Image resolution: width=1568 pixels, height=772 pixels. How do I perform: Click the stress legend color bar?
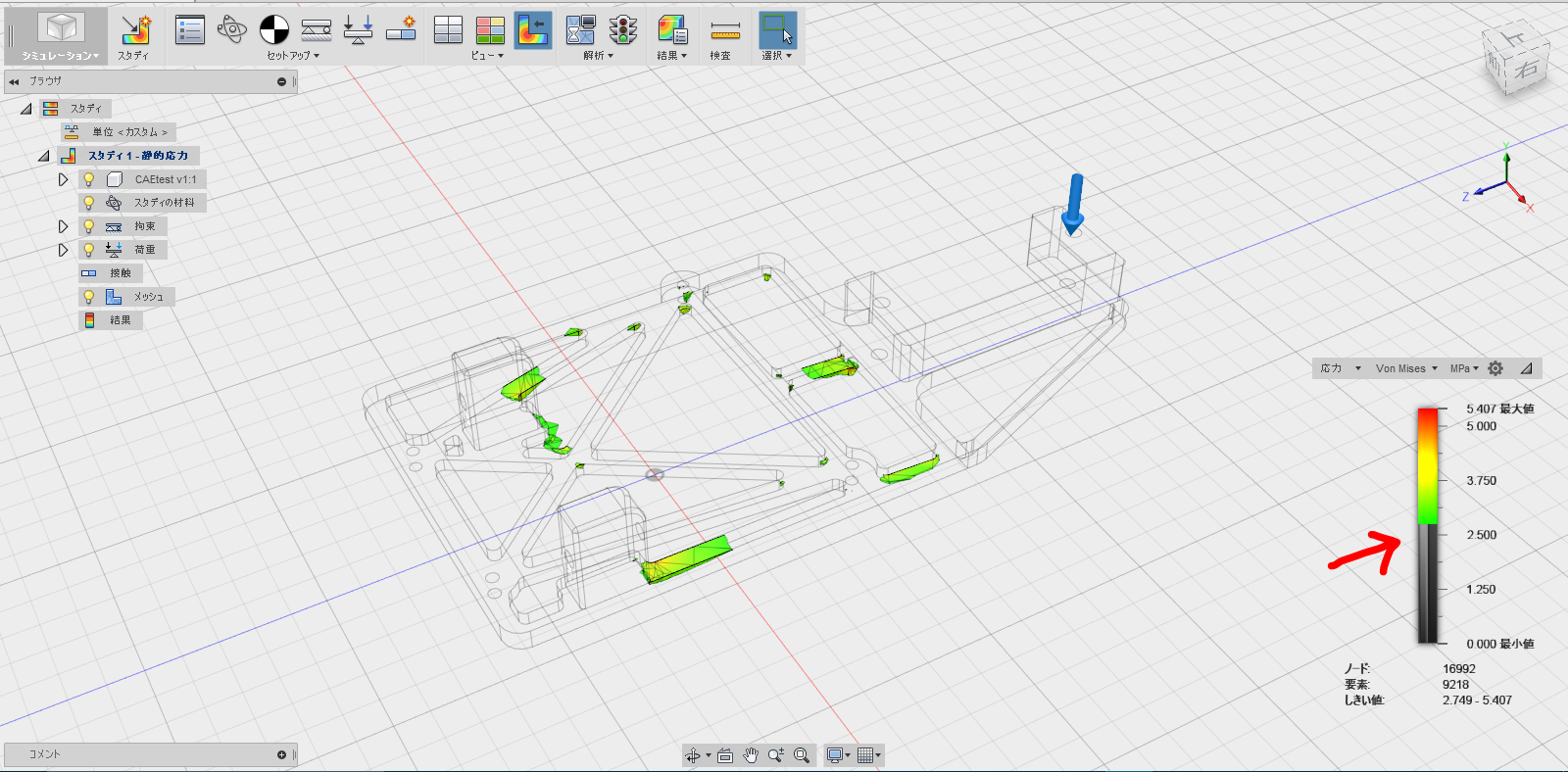1428,526
